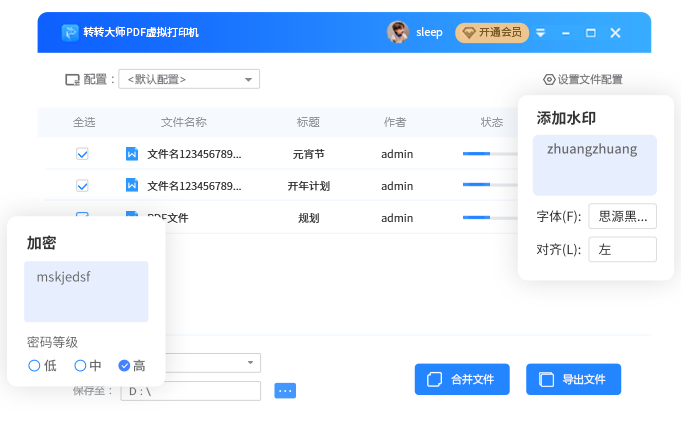Click the 作者 column header

[395, 122]
